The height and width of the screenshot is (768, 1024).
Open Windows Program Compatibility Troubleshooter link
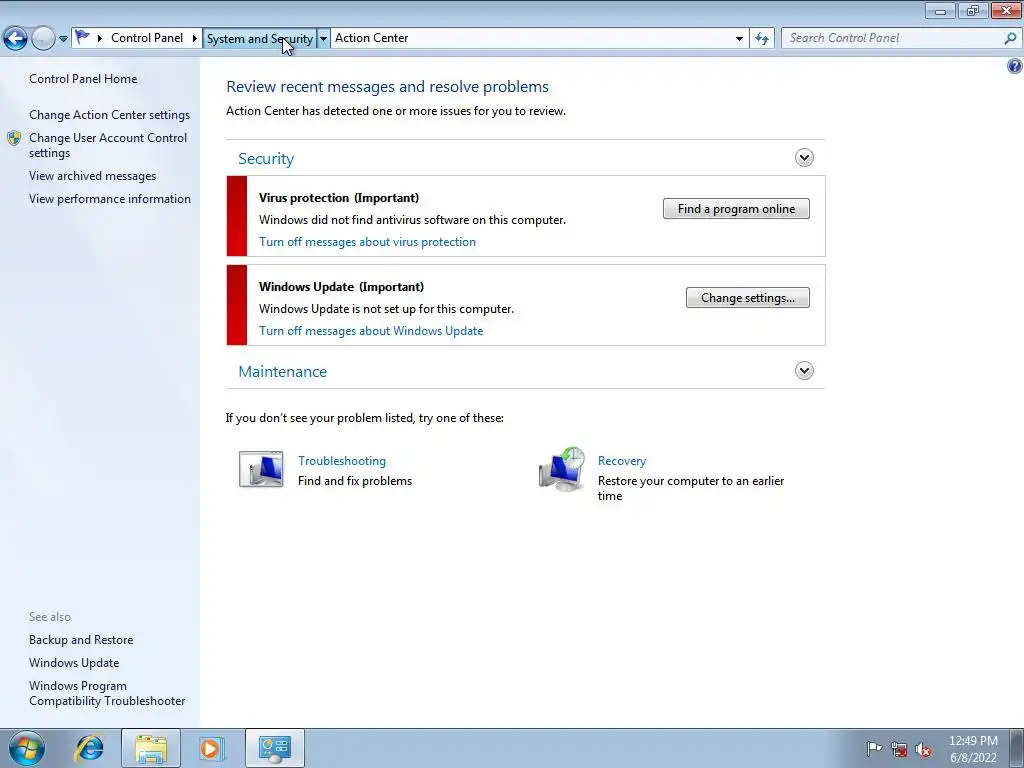click(107, 693)
